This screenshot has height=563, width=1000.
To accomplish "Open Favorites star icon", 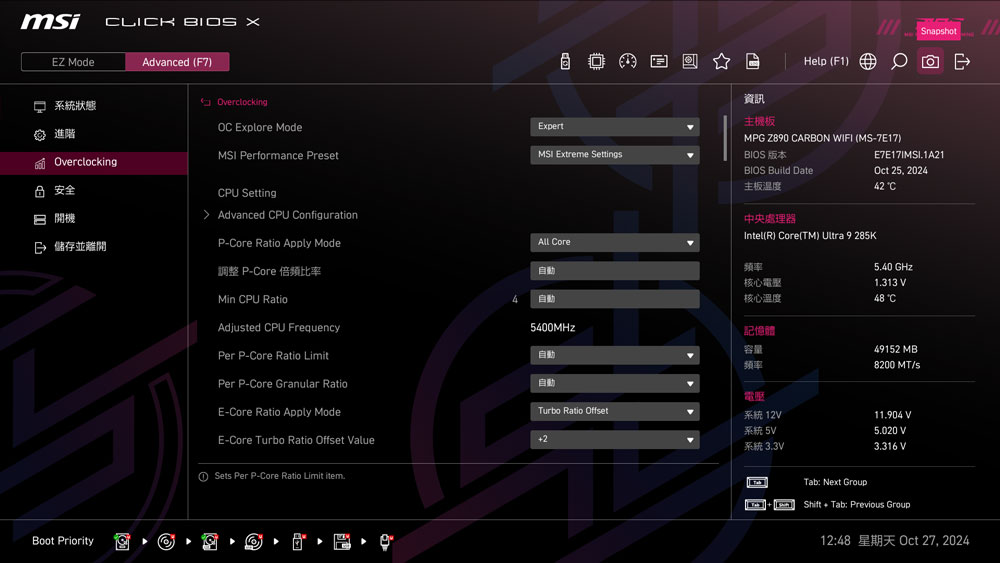I will [721, 62].
